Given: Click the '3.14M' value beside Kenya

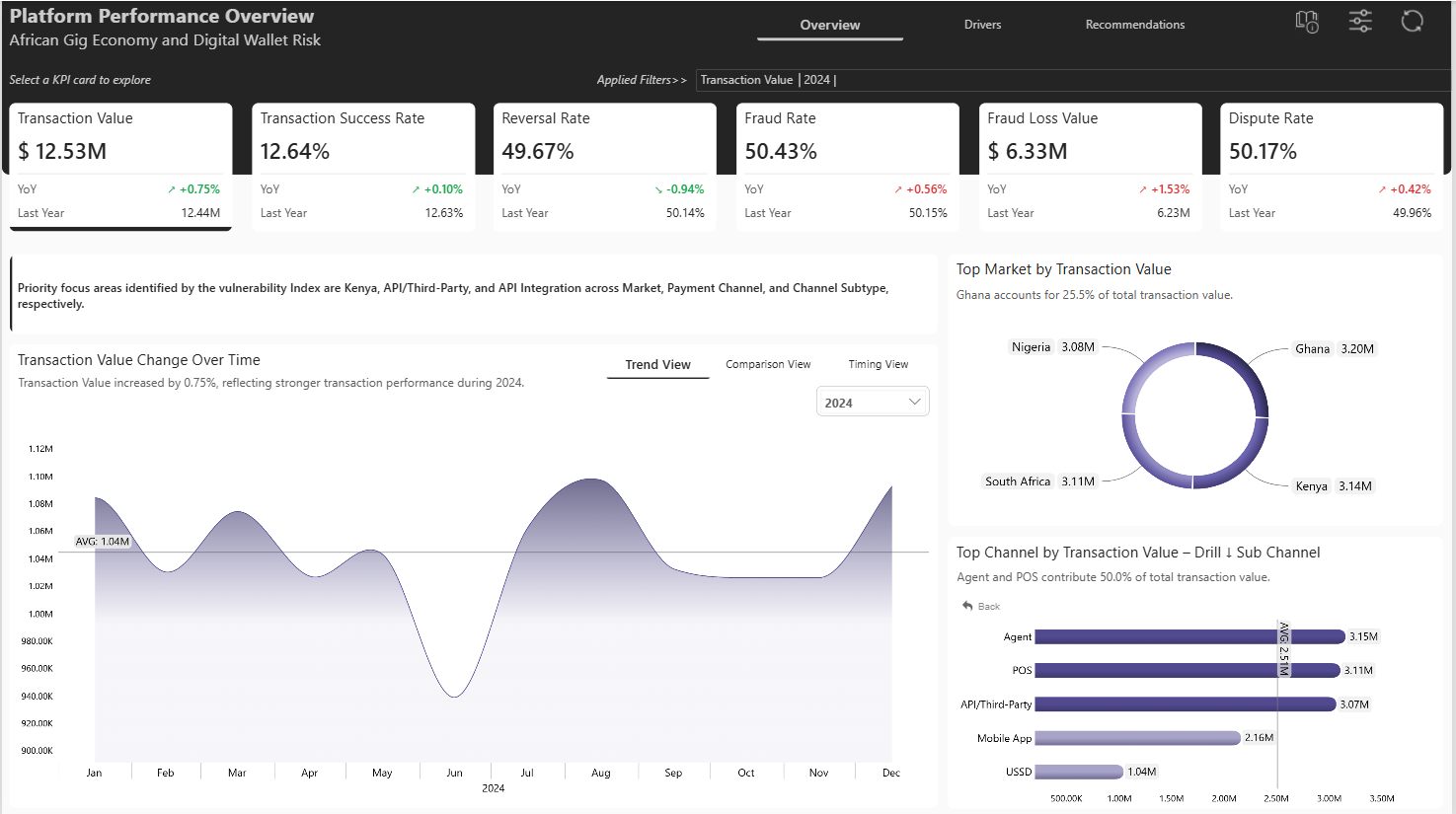Looking at the screenshot, I should coord(1355,486).
